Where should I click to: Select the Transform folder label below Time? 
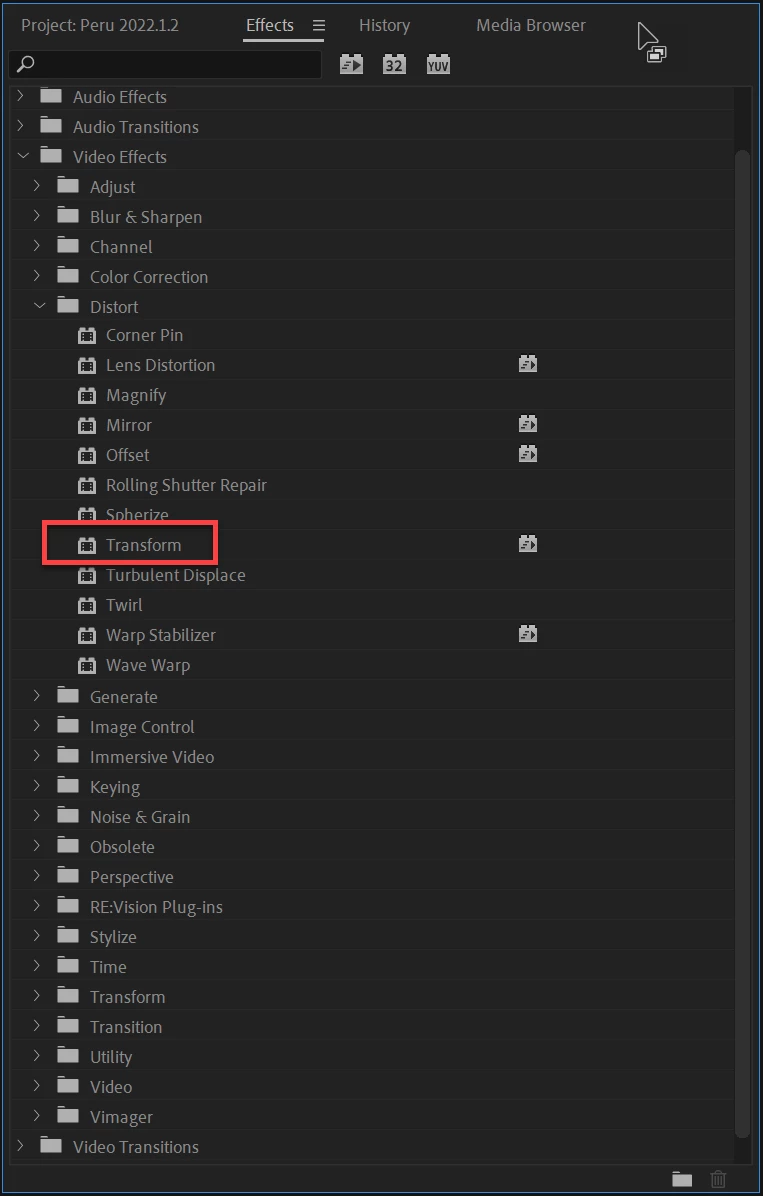127,997
